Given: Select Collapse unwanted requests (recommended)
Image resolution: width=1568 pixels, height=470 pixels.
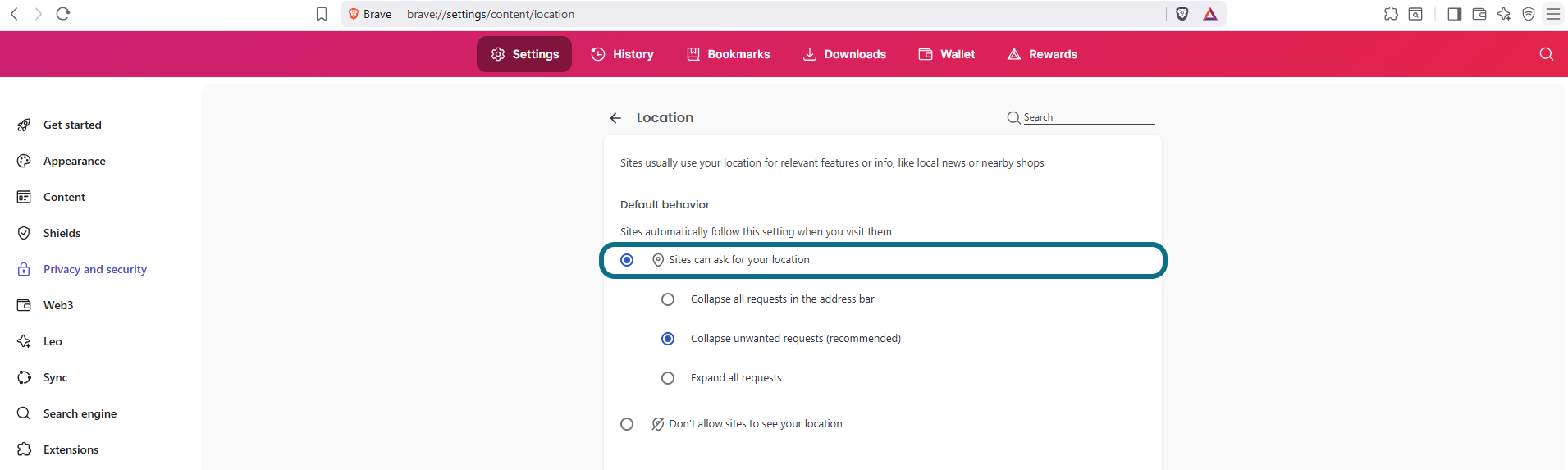Looking at the screenshot, I should coord(668,339).
